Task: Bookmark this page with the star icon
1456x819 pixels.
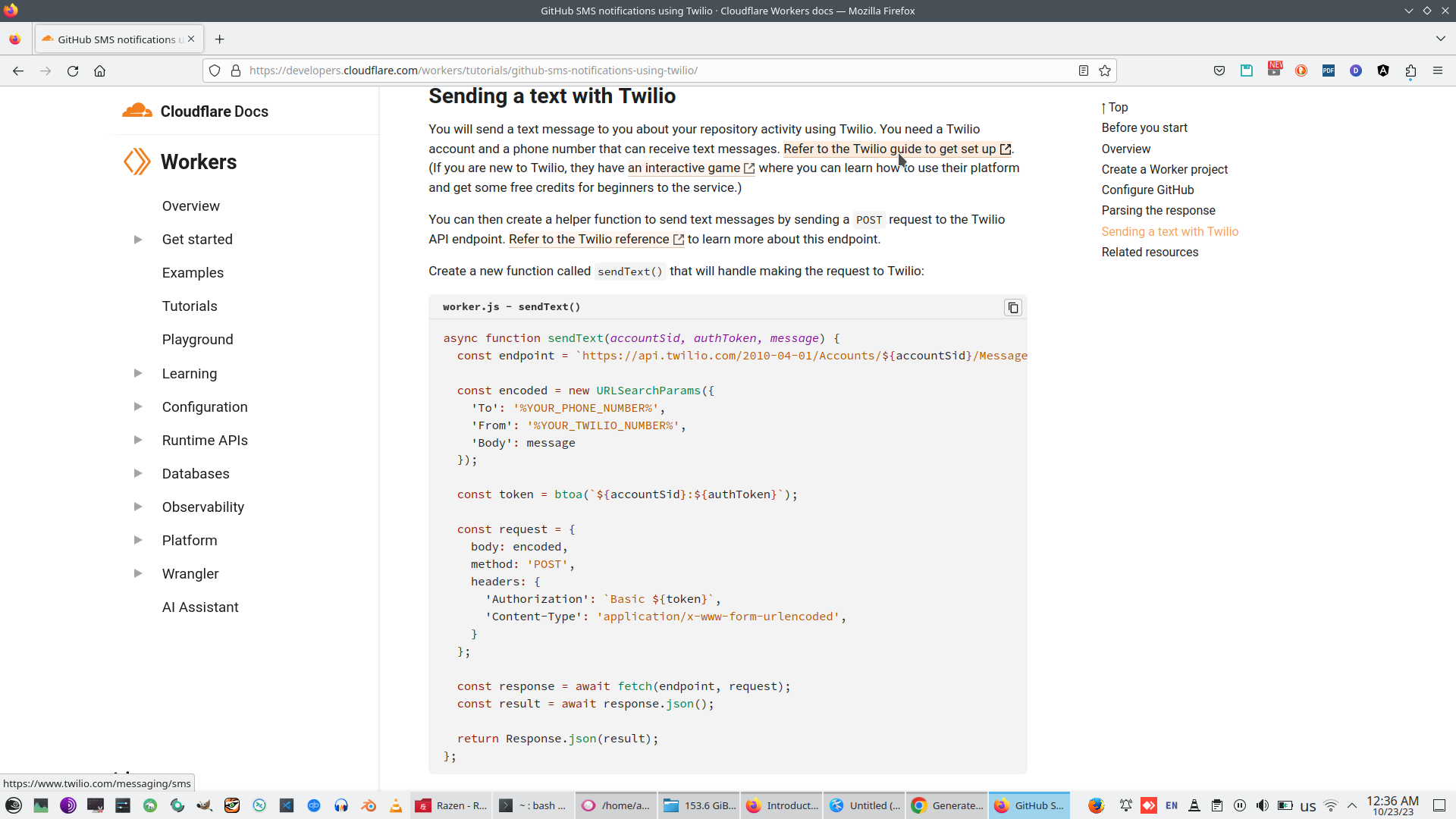Action: click(1105, 71)
